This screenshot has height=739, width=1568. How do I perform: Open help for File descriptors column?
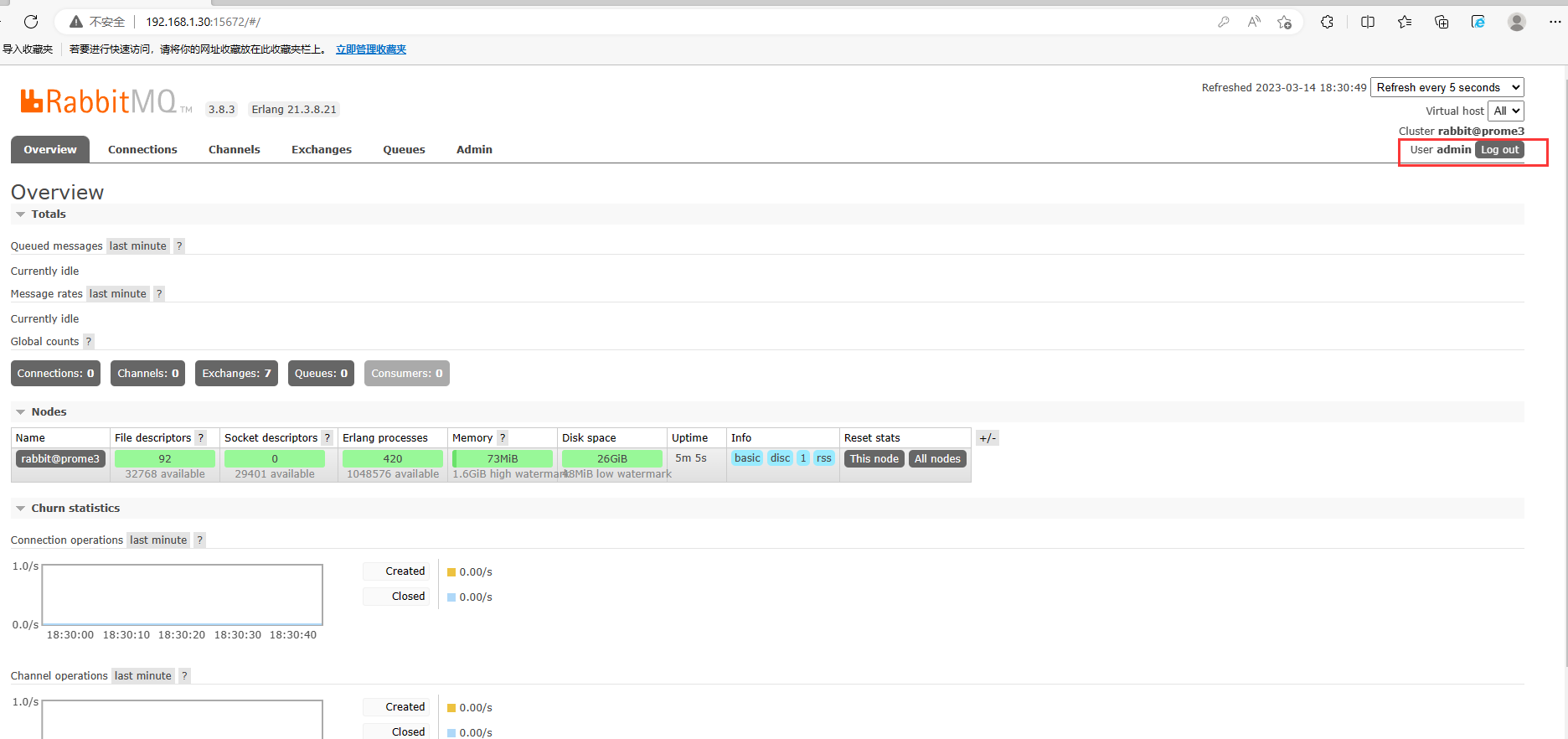click(200, 437)
